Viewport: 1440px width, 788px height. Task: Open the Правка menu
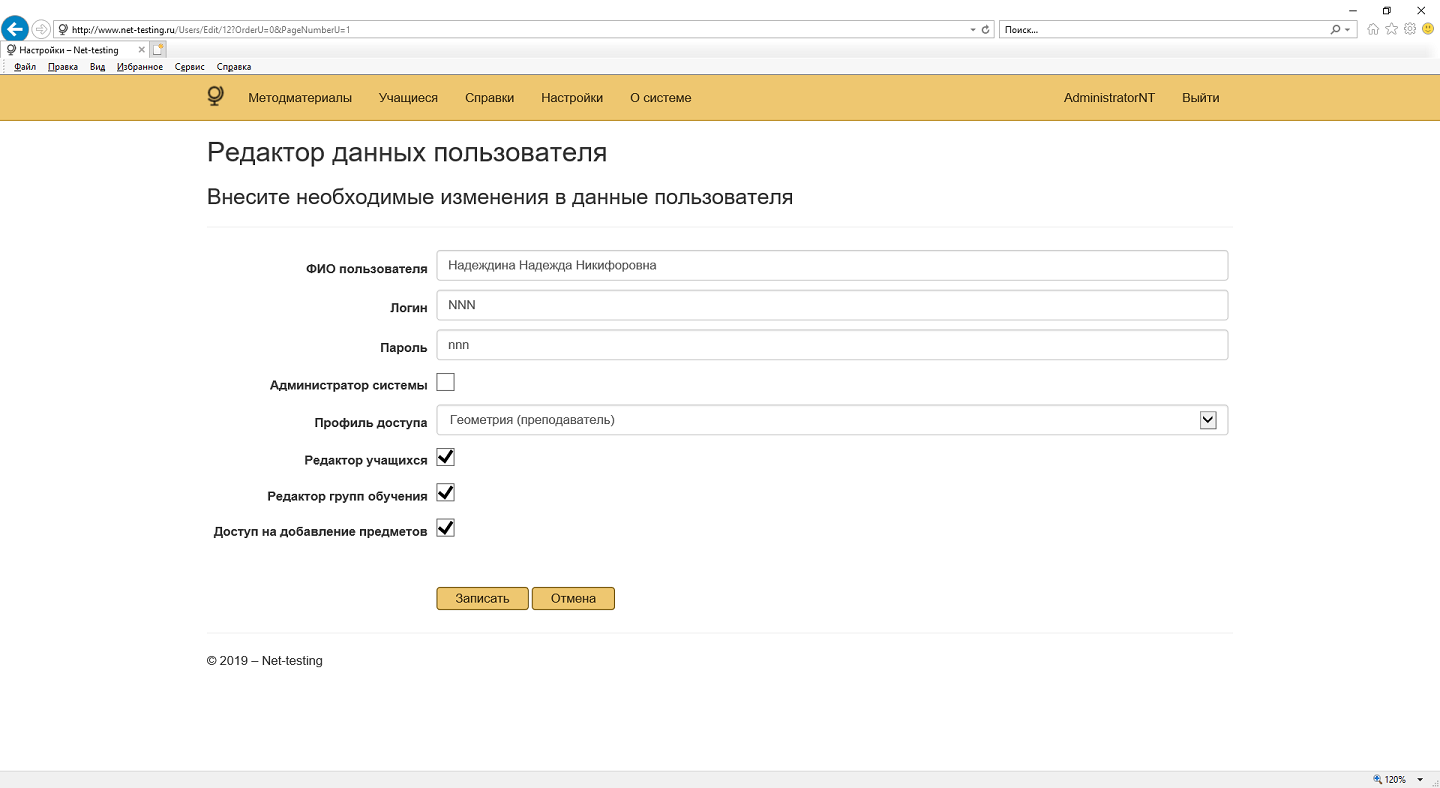point(63,67)
